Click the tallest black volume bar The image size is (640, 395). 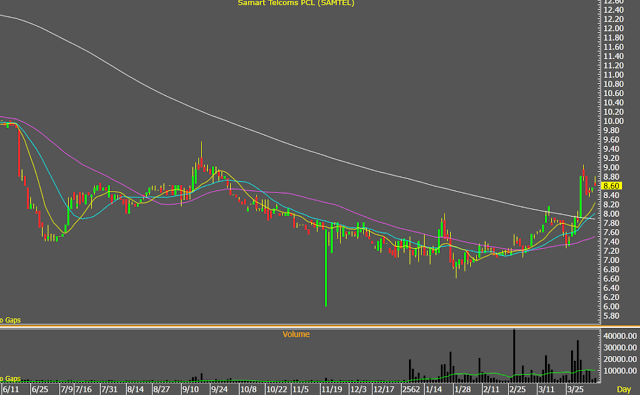(x=514, y=356)
